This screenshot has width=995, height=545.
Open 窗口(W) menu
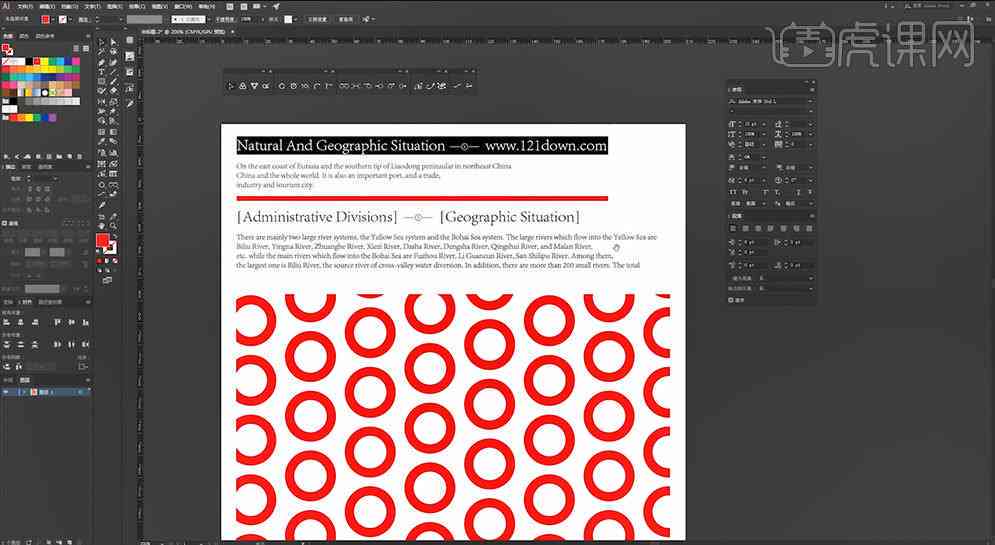pos(182,6)
